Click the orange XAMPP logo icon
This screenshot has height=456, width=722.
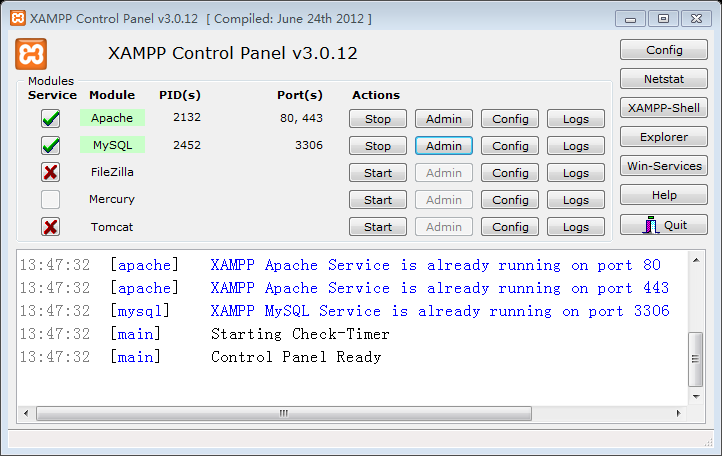(x=31, y=53)
